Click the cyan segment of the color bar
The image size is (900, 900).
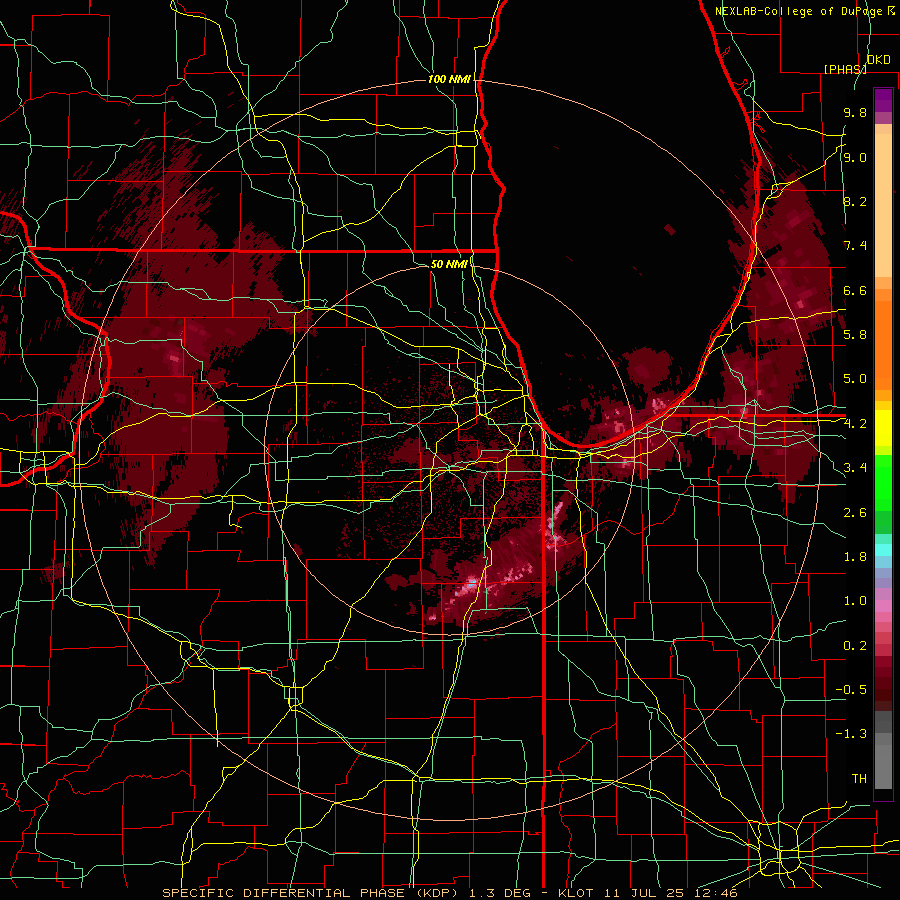pos(883,549)
